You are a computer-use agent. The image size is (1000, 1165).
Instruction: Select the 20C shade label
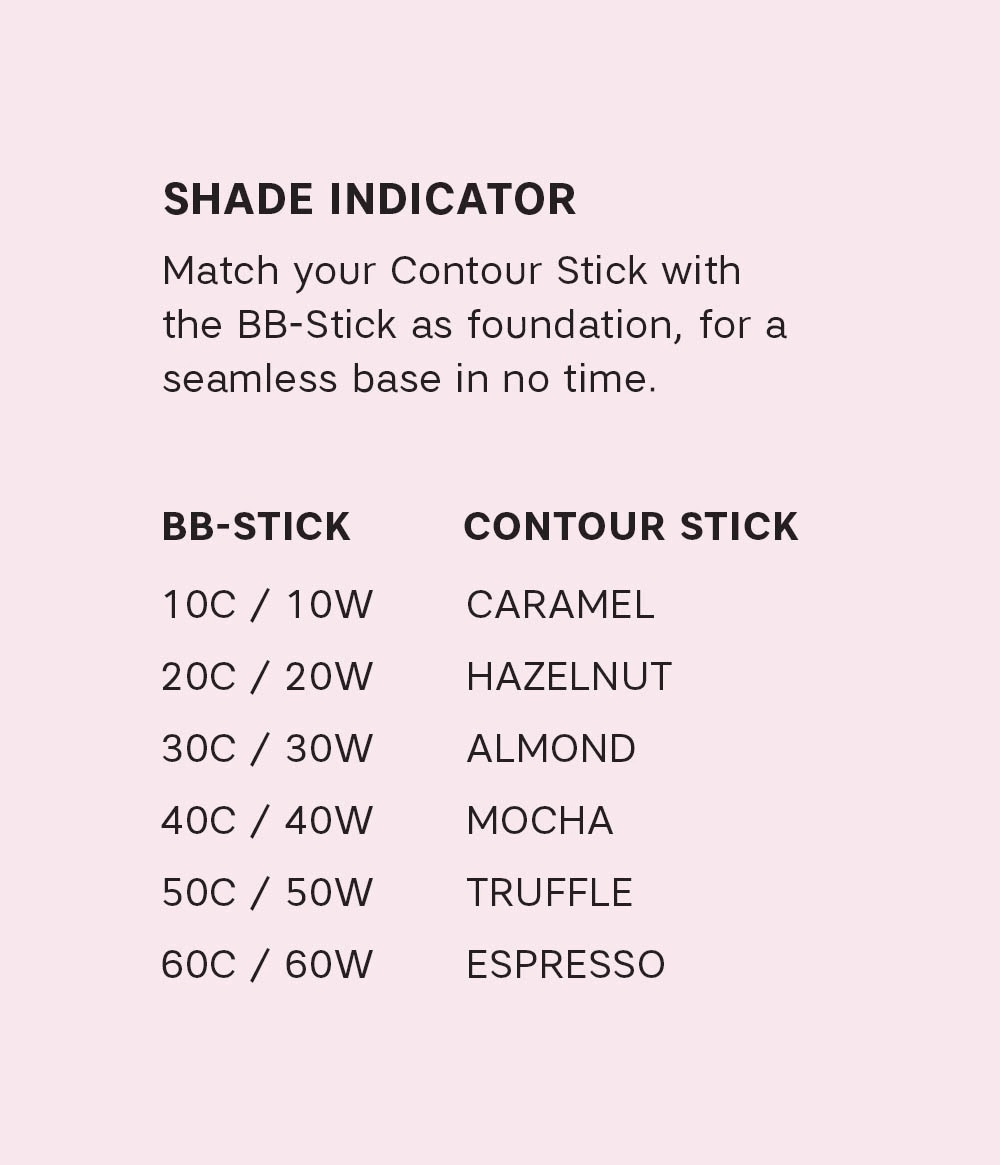pyautogui.click(x=198, y=677)
